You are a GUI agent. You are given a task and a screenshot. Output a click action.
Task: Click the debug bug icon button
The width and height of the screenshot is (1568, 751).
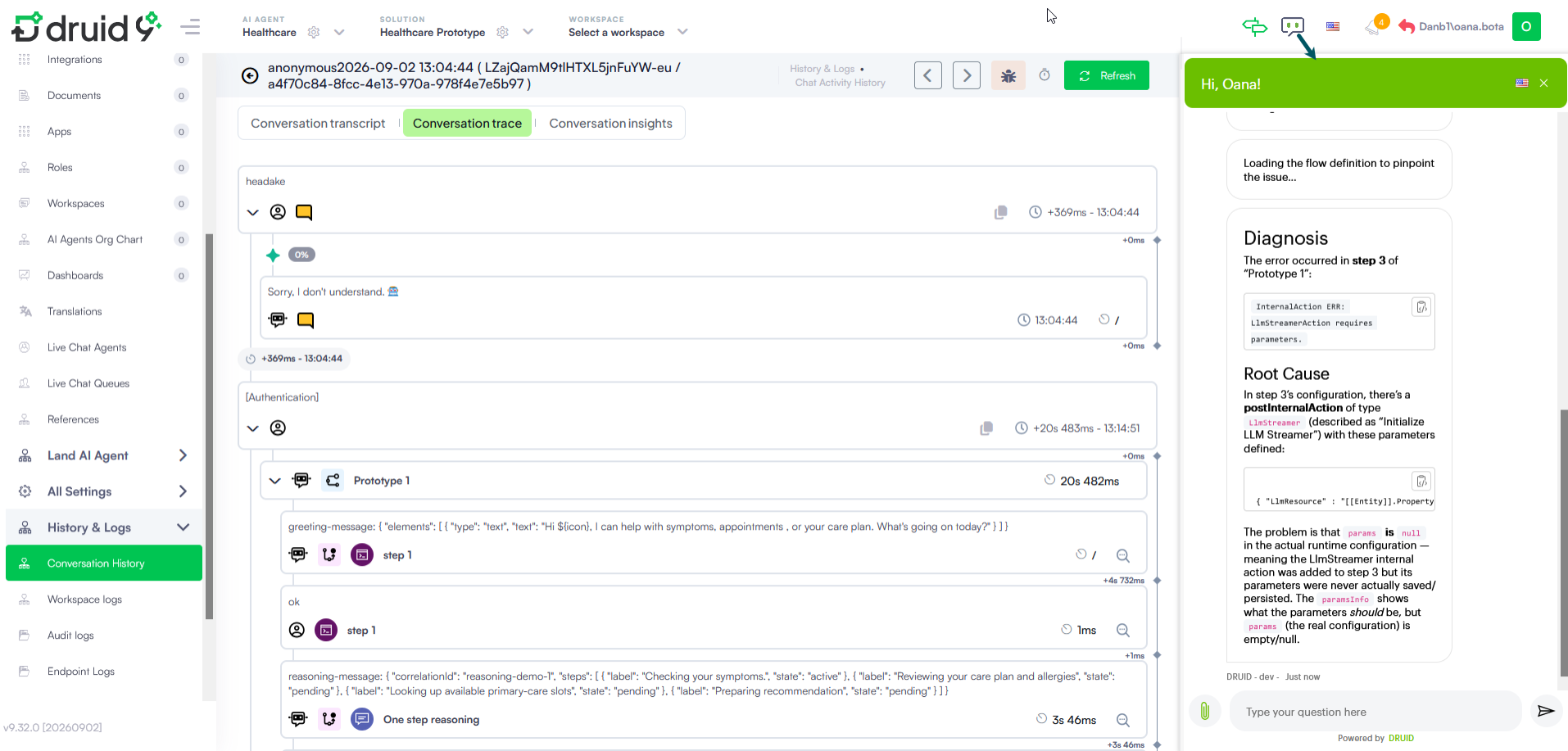click(1008, 75)
